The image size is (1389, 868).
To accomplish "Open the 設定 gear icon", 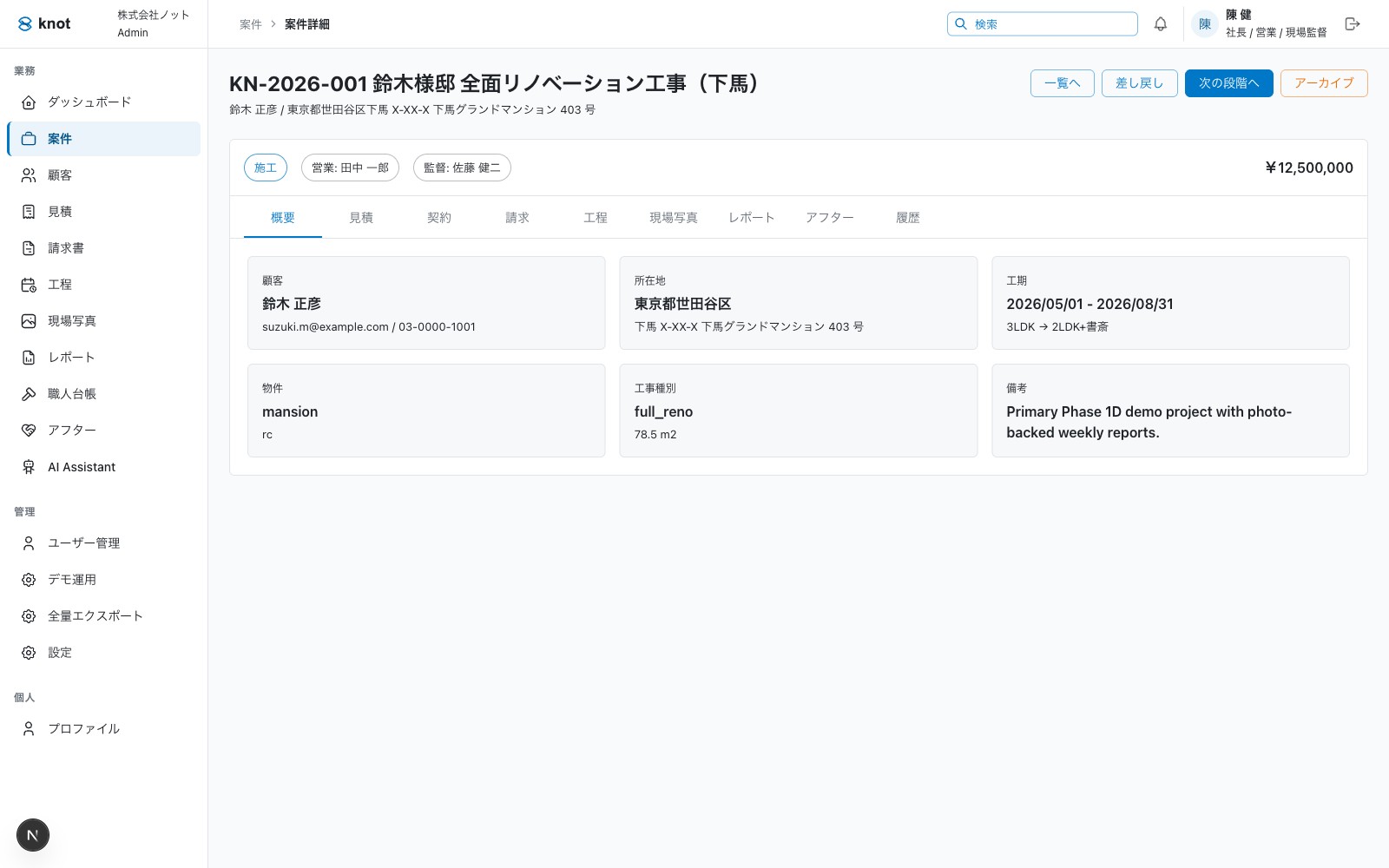I will tap(29, 653).
